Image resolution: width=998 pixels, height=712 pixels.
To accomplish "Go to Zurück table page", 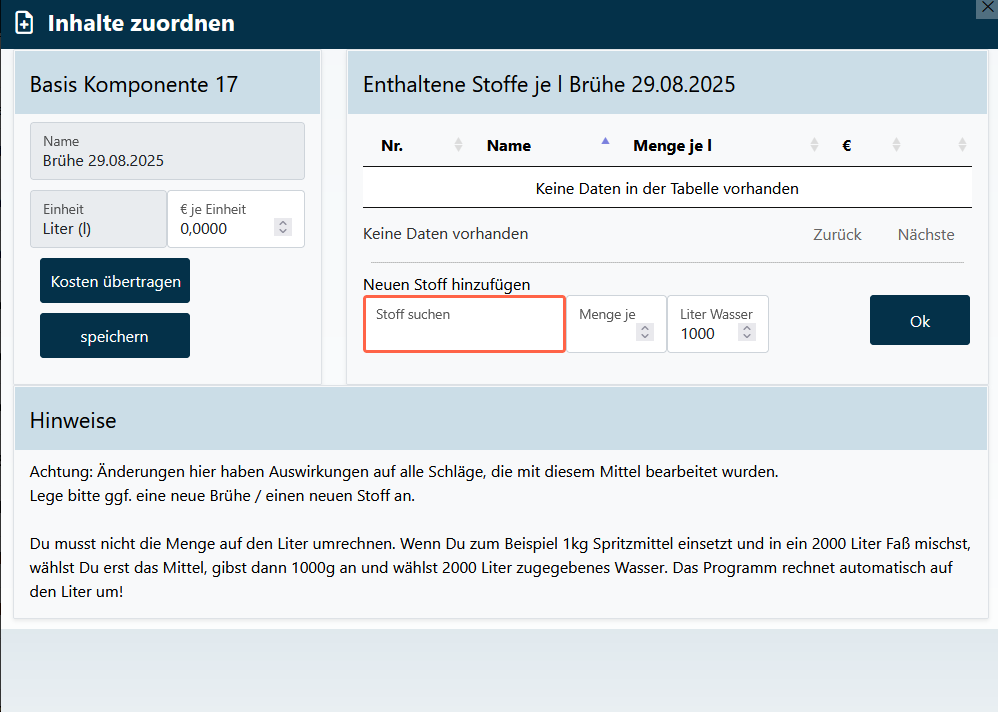I will [837, 235].
